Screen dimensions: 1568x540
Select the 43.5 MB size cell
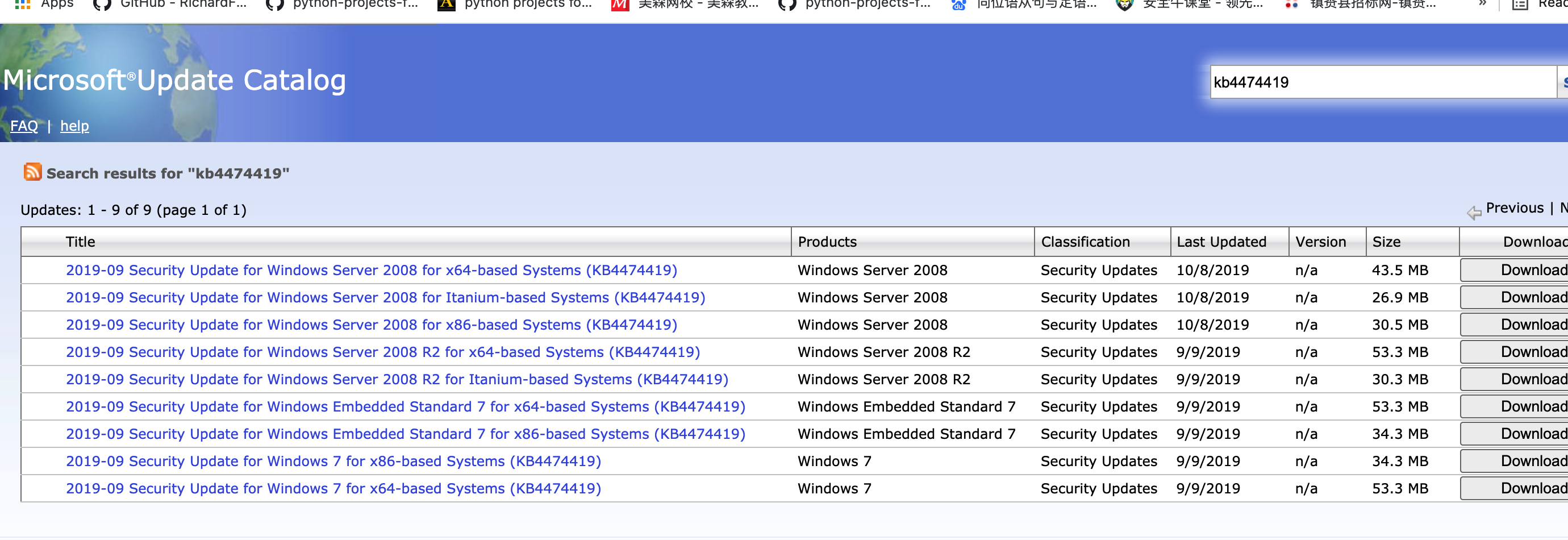point(1400,271)
